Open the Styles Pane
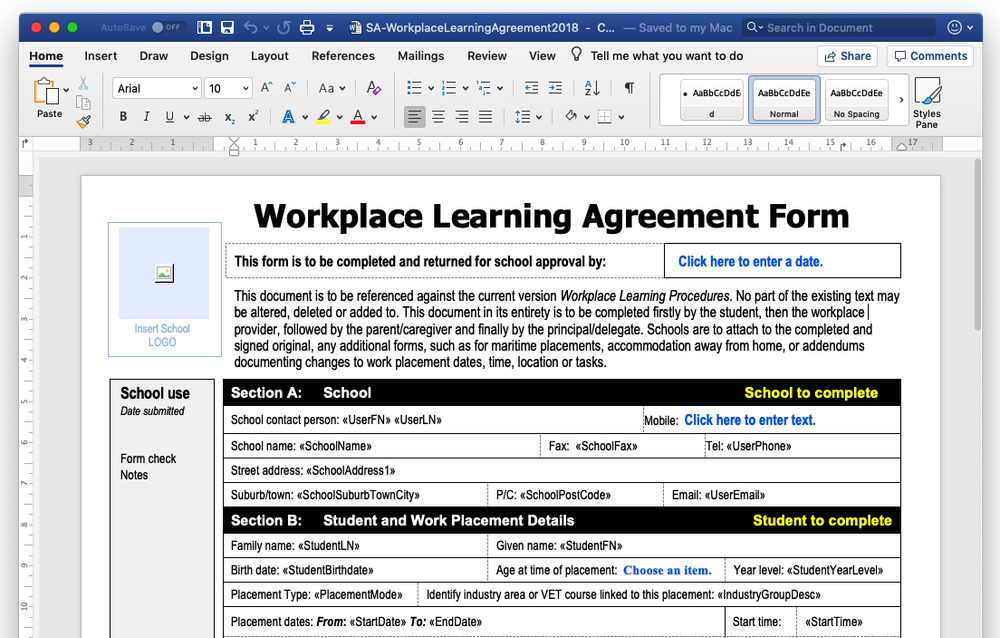The width and height of the screenshot is (1000, 638). click(927, 102)
